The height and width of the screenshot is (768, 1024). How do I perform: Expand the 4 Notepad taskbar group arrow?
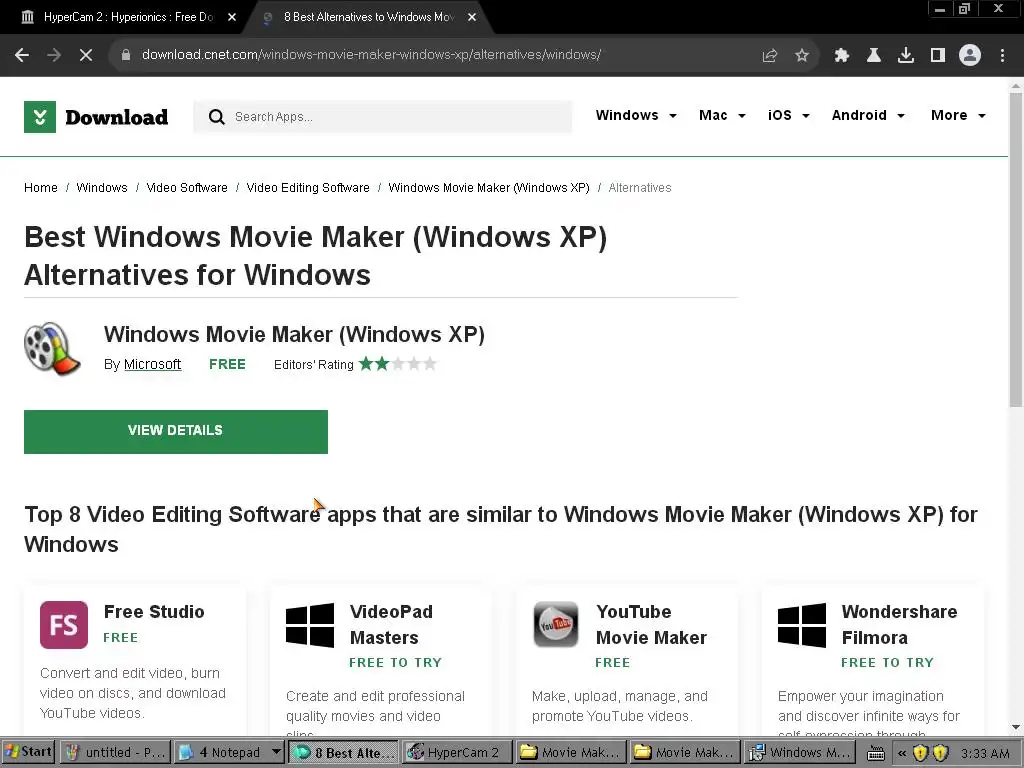276,752
